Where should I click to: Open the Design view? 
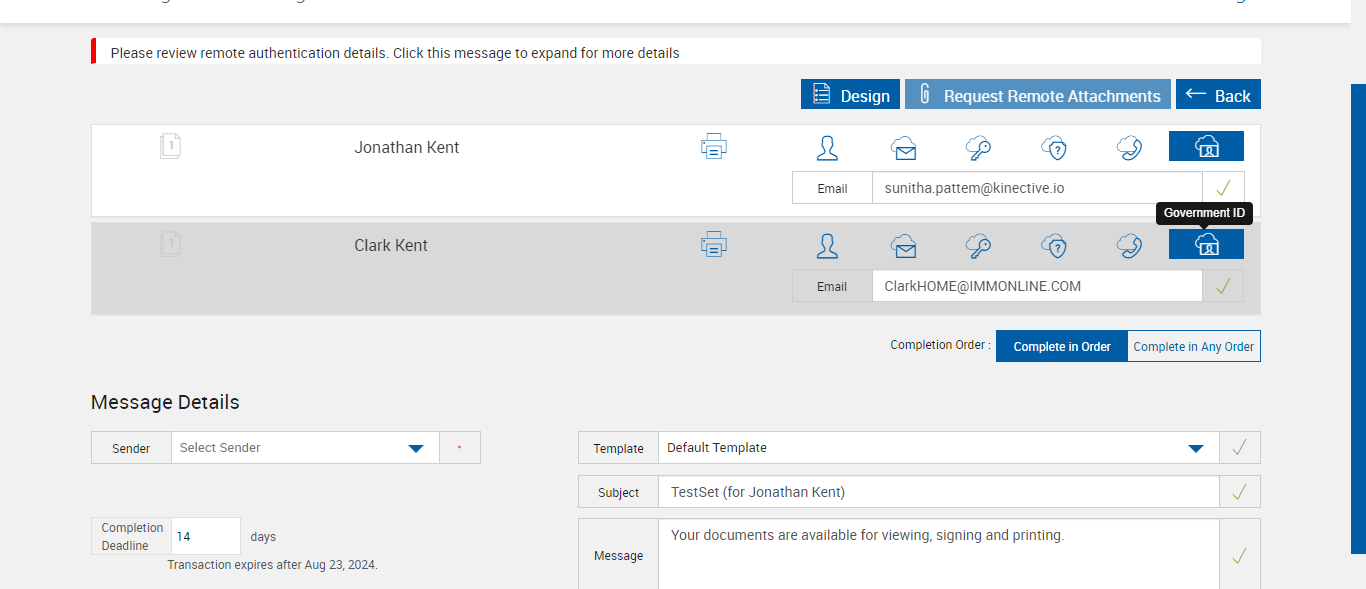pyautogui.click(x=850, y=95)
